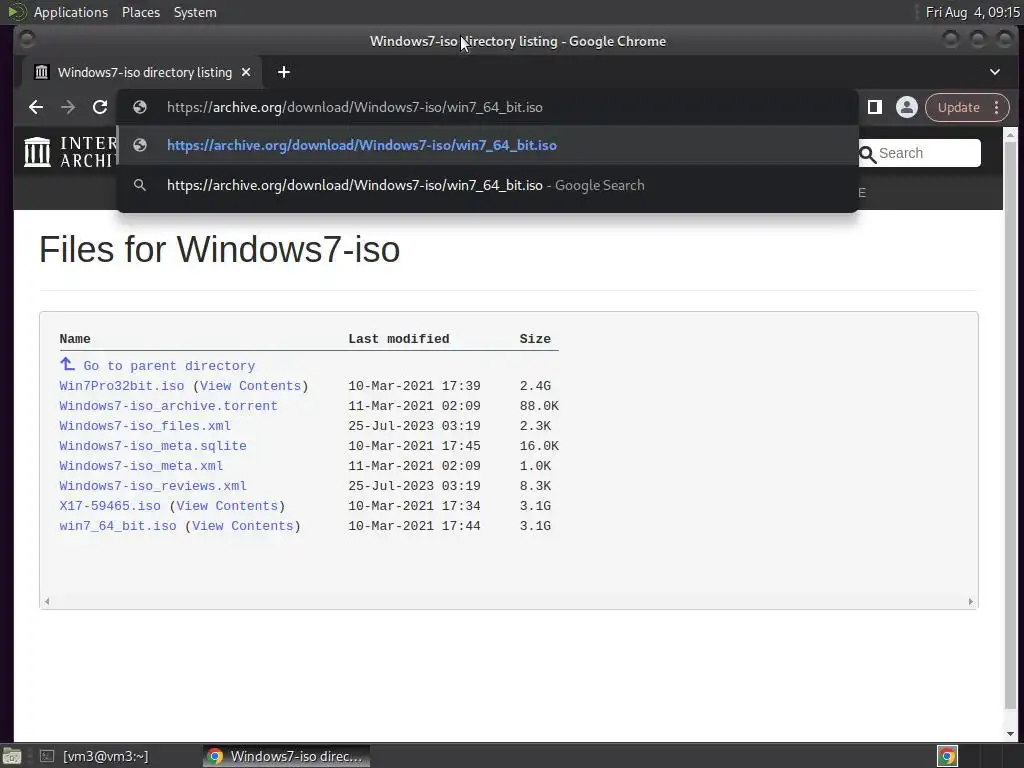
Task: Click the 88.0K size value
Action: click(539, 406)
